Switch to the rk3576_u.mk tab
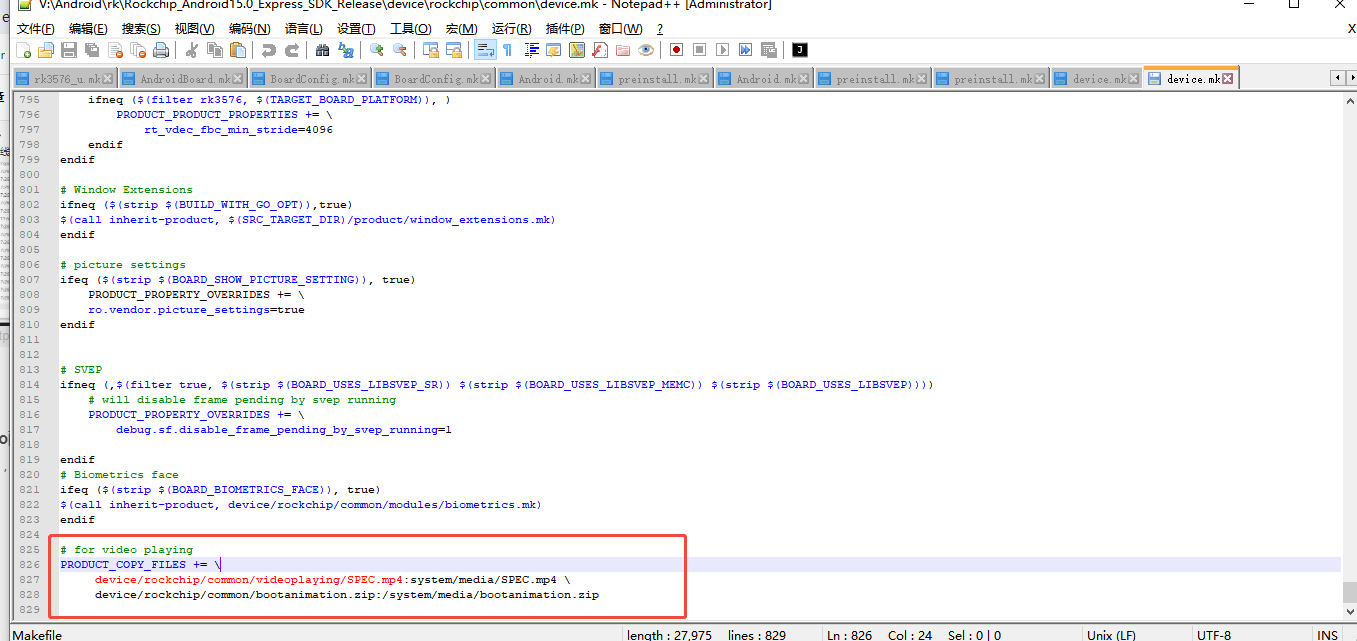 (65, 79)
